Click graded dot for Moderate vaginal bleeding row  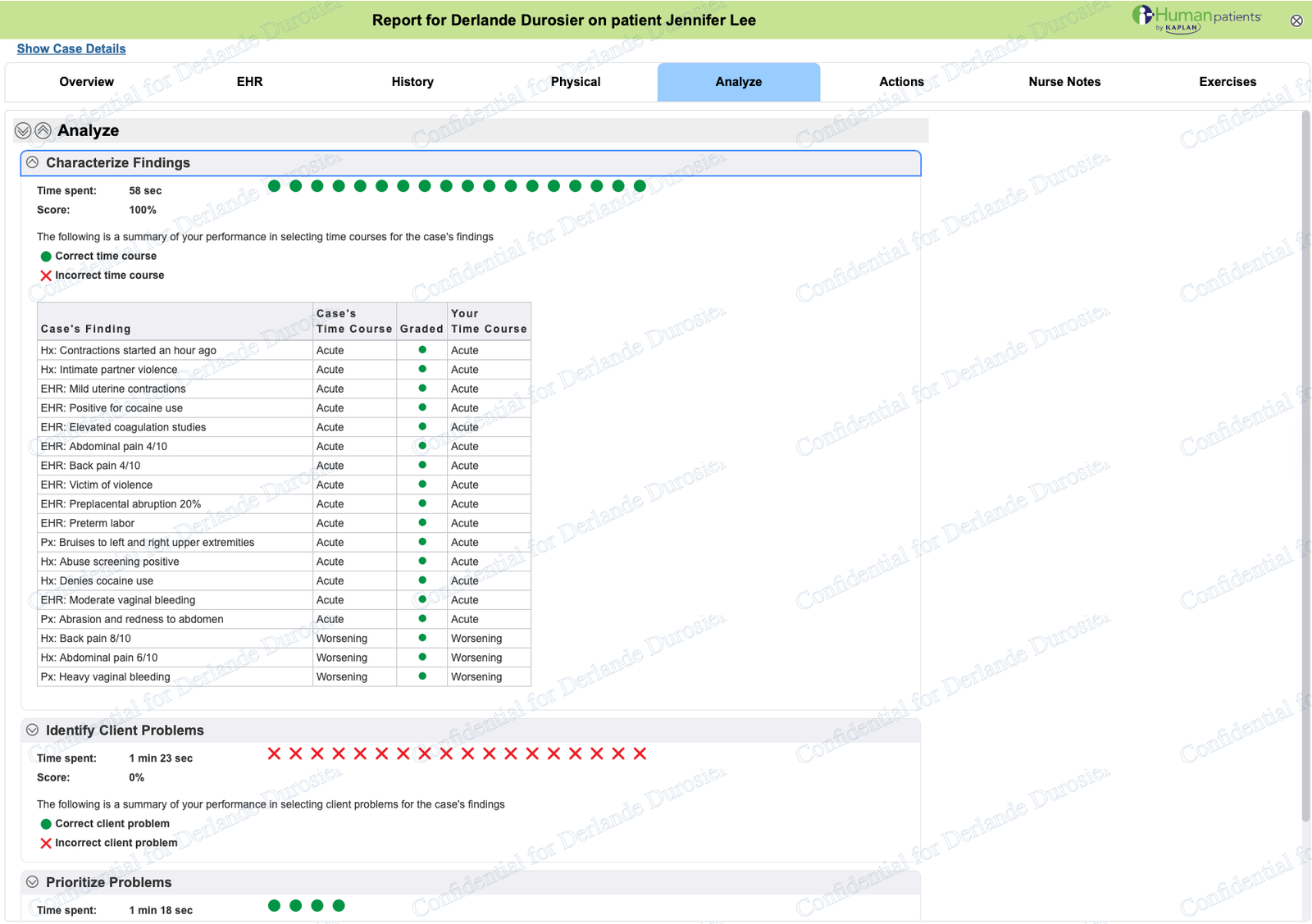pos(422,599)
